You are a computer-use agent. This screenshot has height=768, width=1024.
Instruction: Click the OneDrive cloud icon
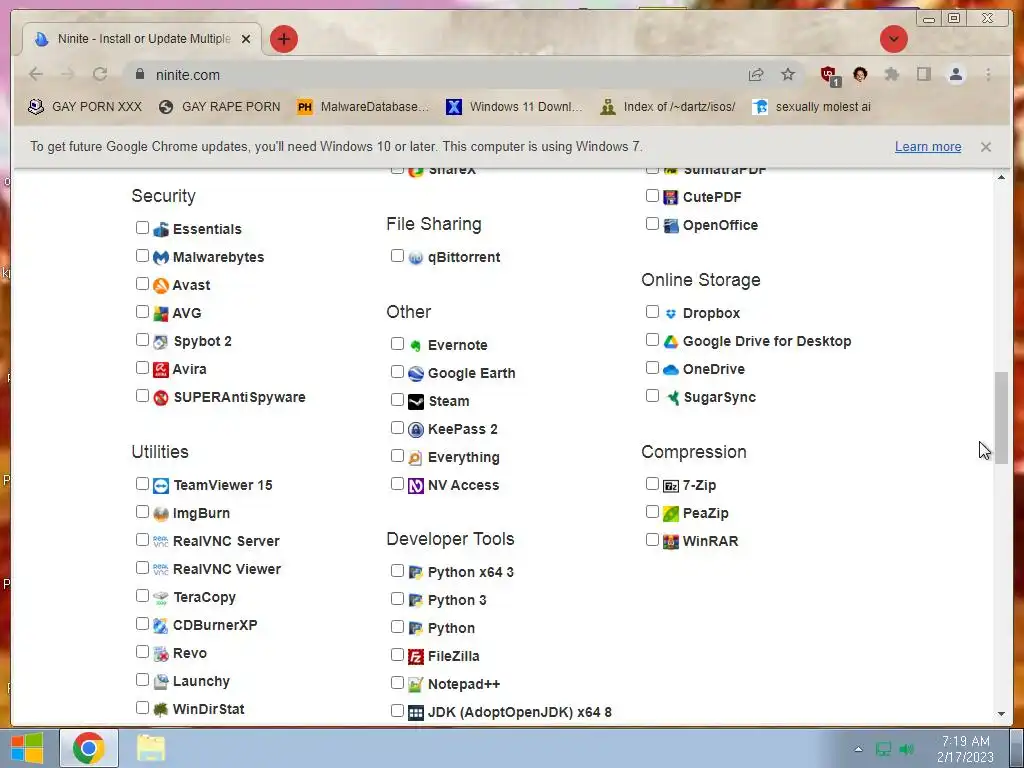pos(671,370)
